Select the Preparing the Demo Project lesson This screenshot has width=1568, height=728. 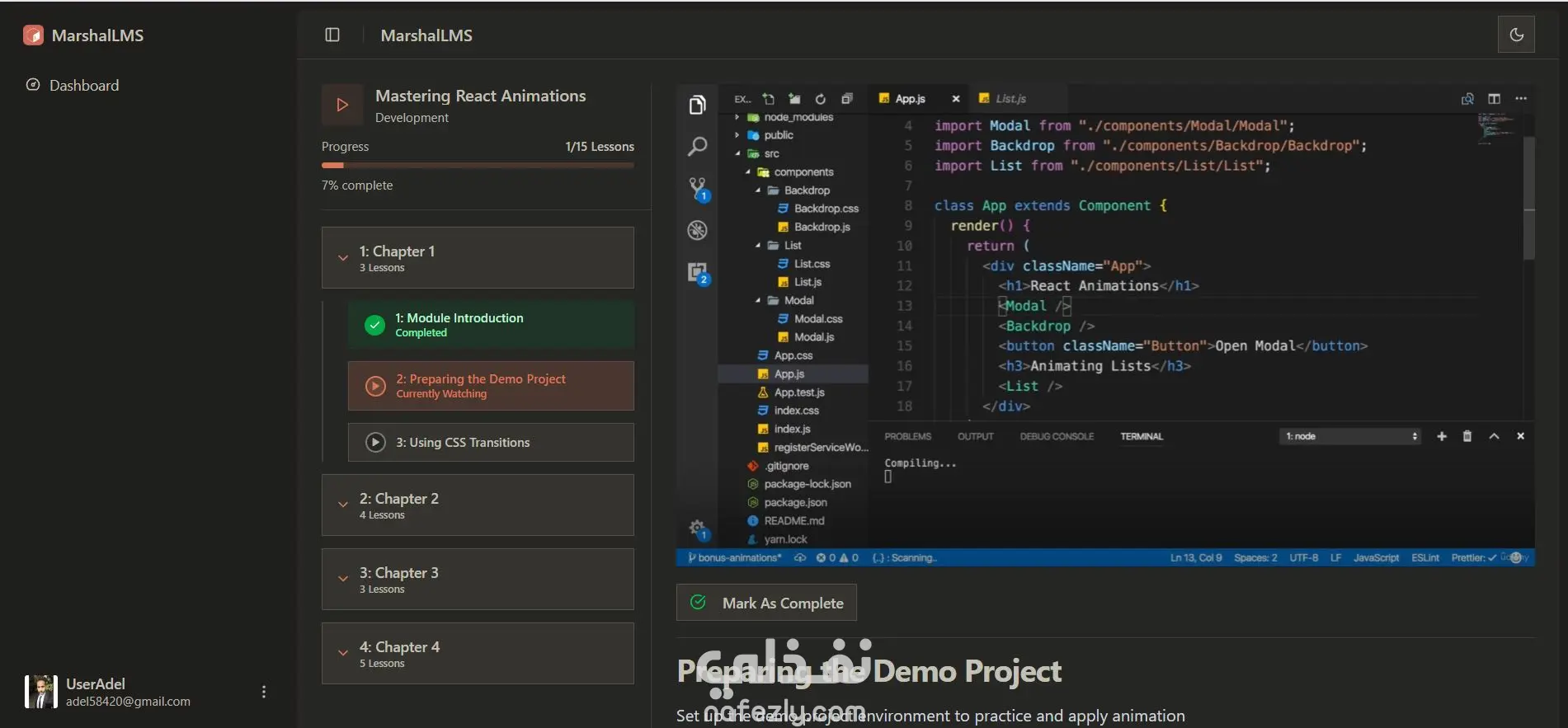[x=491, y=386]
